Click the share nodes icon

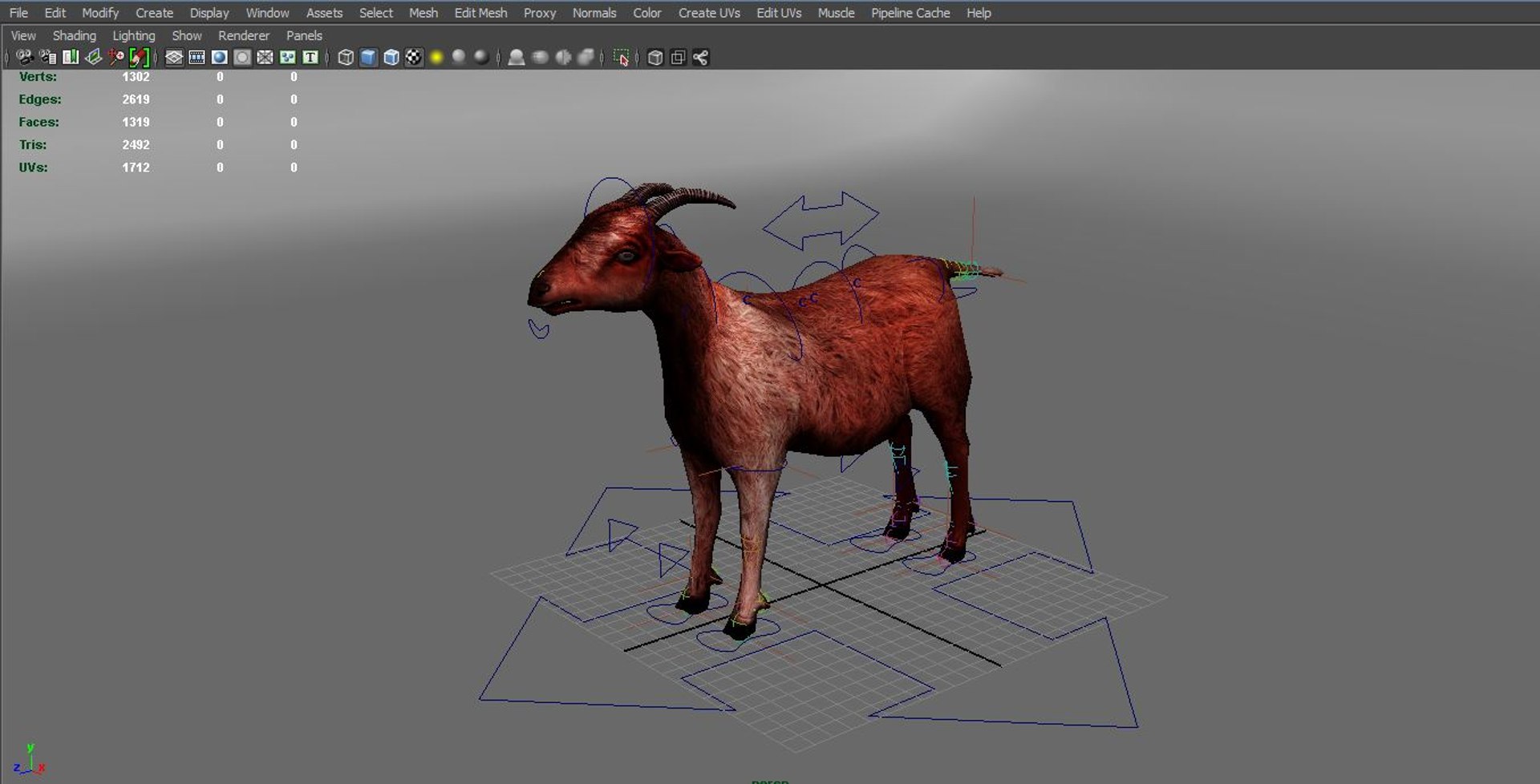click(700, 57)
